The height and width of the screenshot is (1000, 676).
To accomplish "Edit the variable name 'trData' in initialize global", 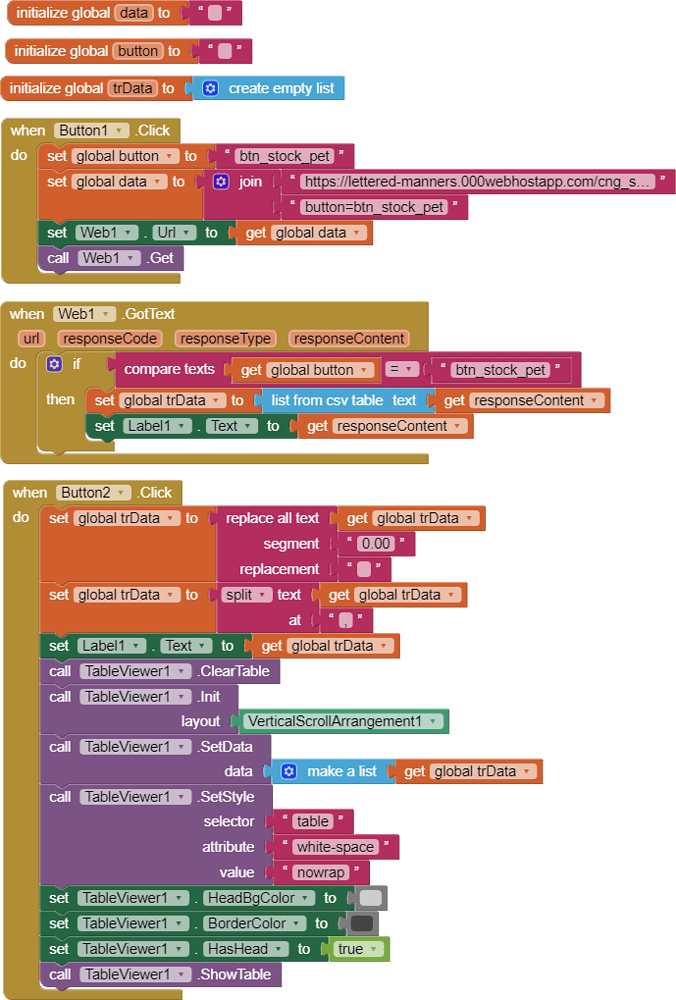I will tap(133, 88).
